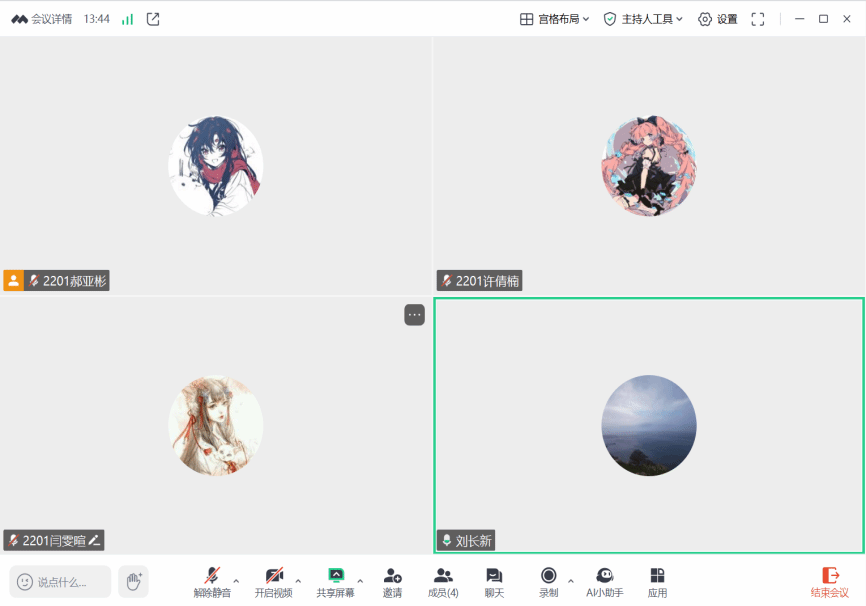Screen dimensions: 866x606
Task: Click the network signal strength icon
Action: (x=127, y=19)
